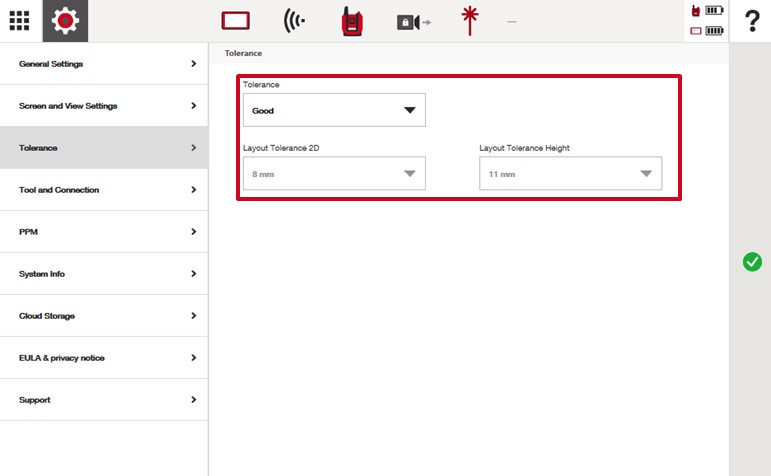The height and width of the screenshot is (476, 771).
Task: Click the red settings gear icon
Action: tap(65, 20)
